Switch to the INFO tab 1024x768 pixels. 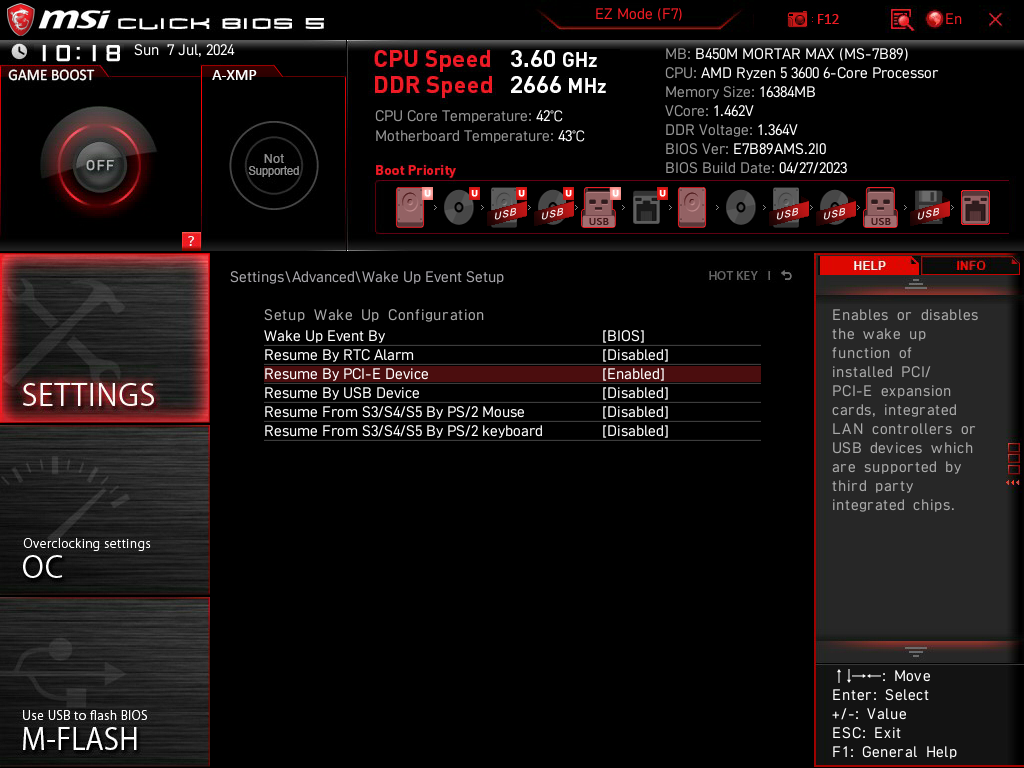pos(970,265)
